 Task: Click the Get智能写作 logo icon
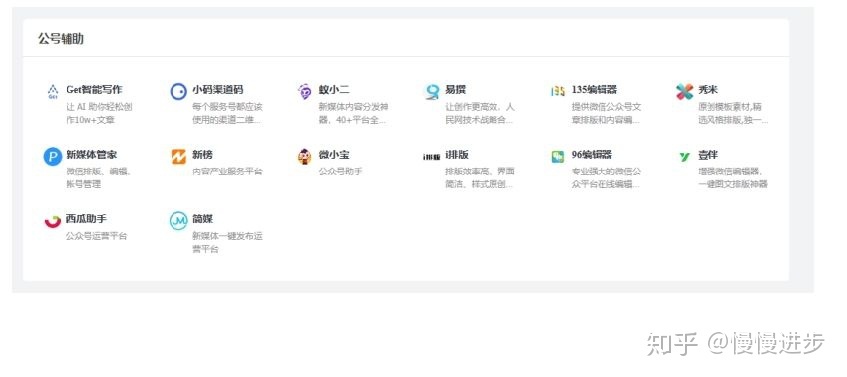point(53,91)
